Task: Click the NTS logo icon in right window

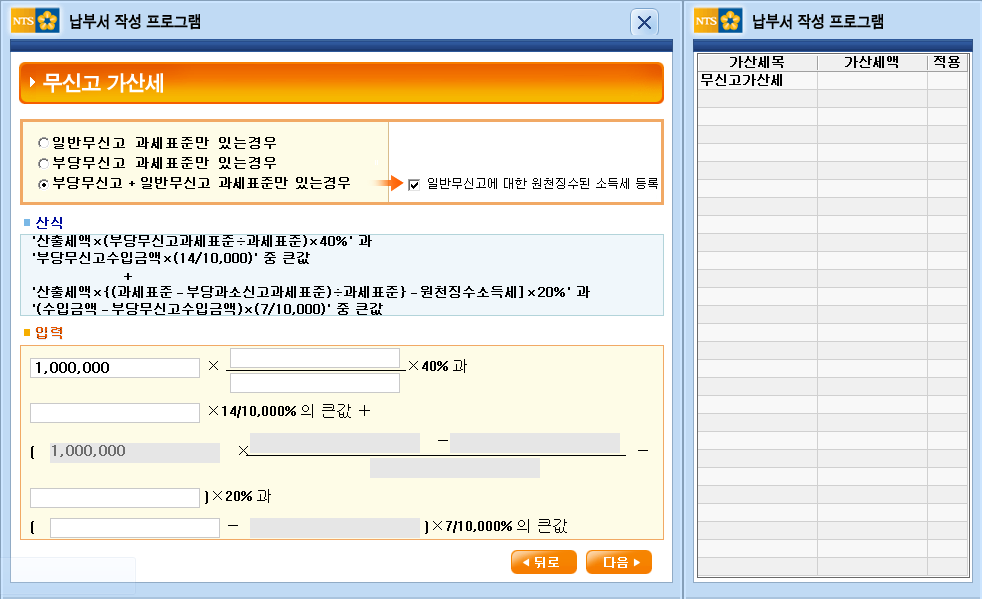Action: pos(718,21)
